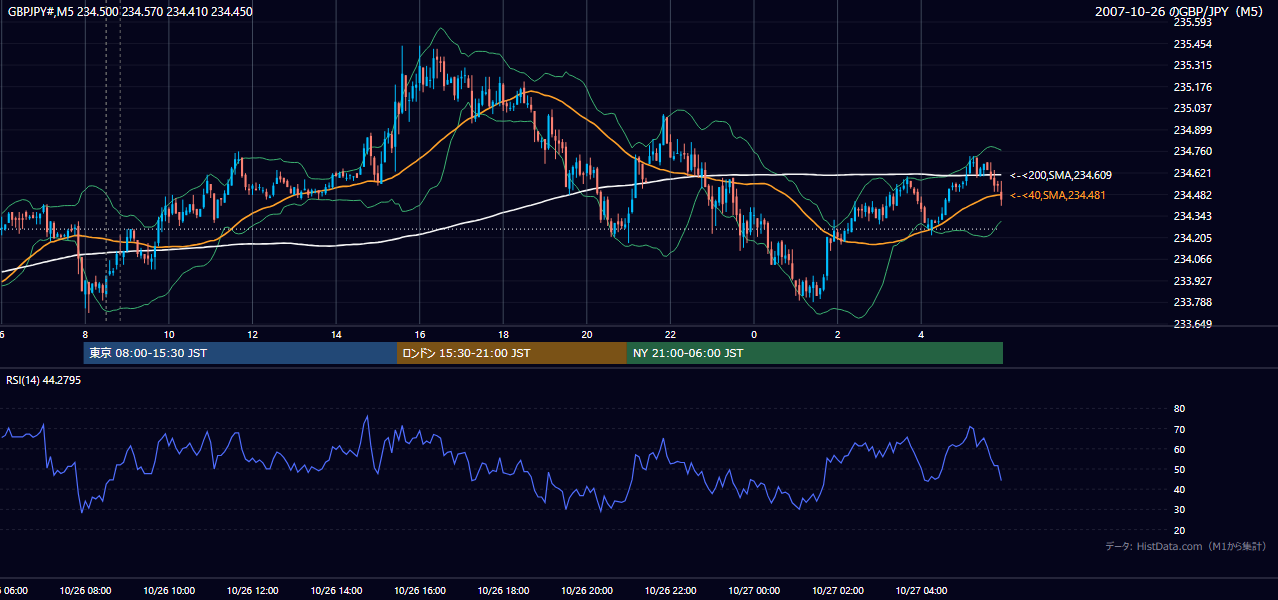The width and height of the screenshot is (1278, 600).
Task: Click RSI axis level 70
Action: [1179, 429]
